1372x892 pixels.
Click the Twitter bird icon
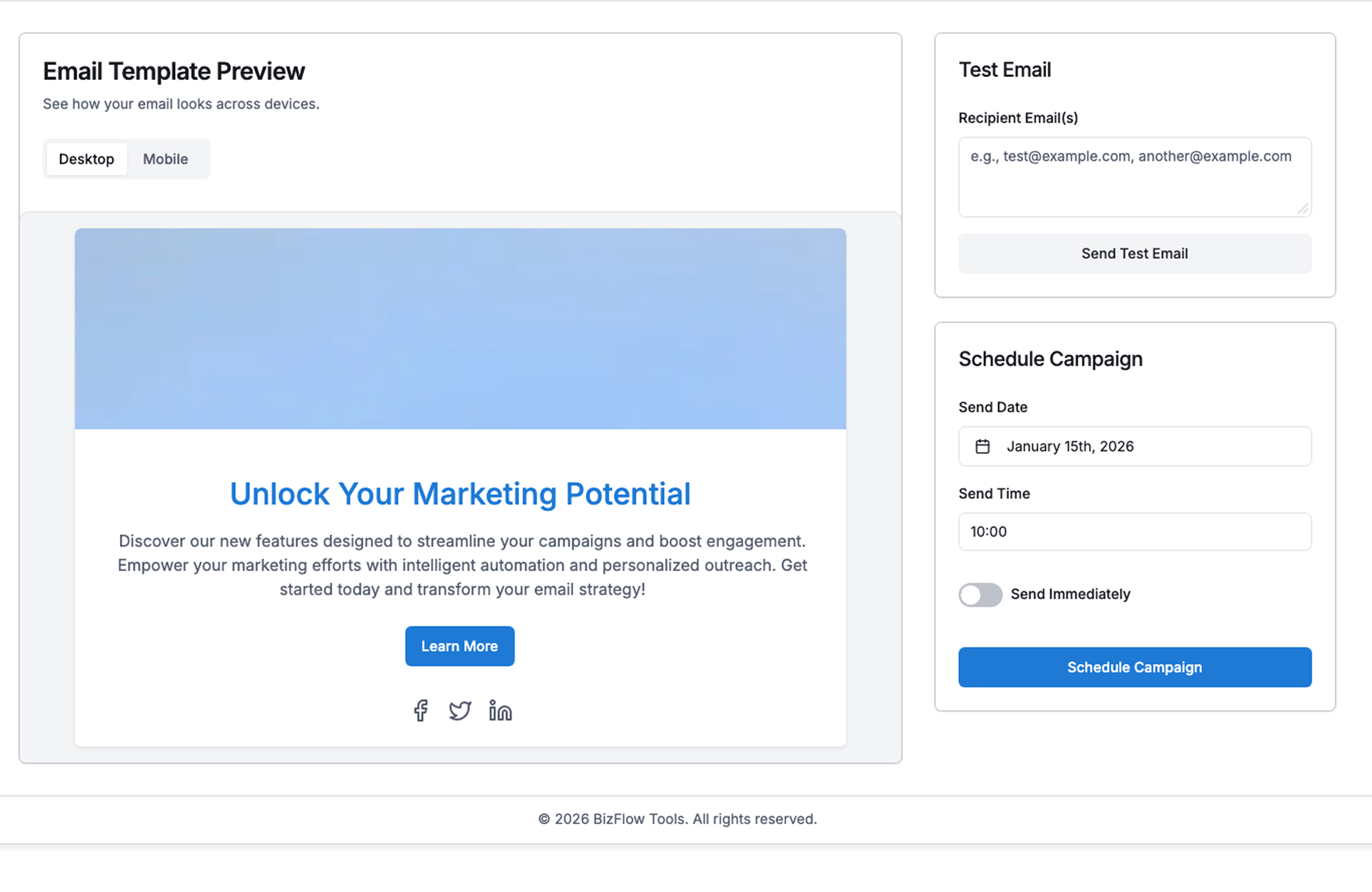459,710
